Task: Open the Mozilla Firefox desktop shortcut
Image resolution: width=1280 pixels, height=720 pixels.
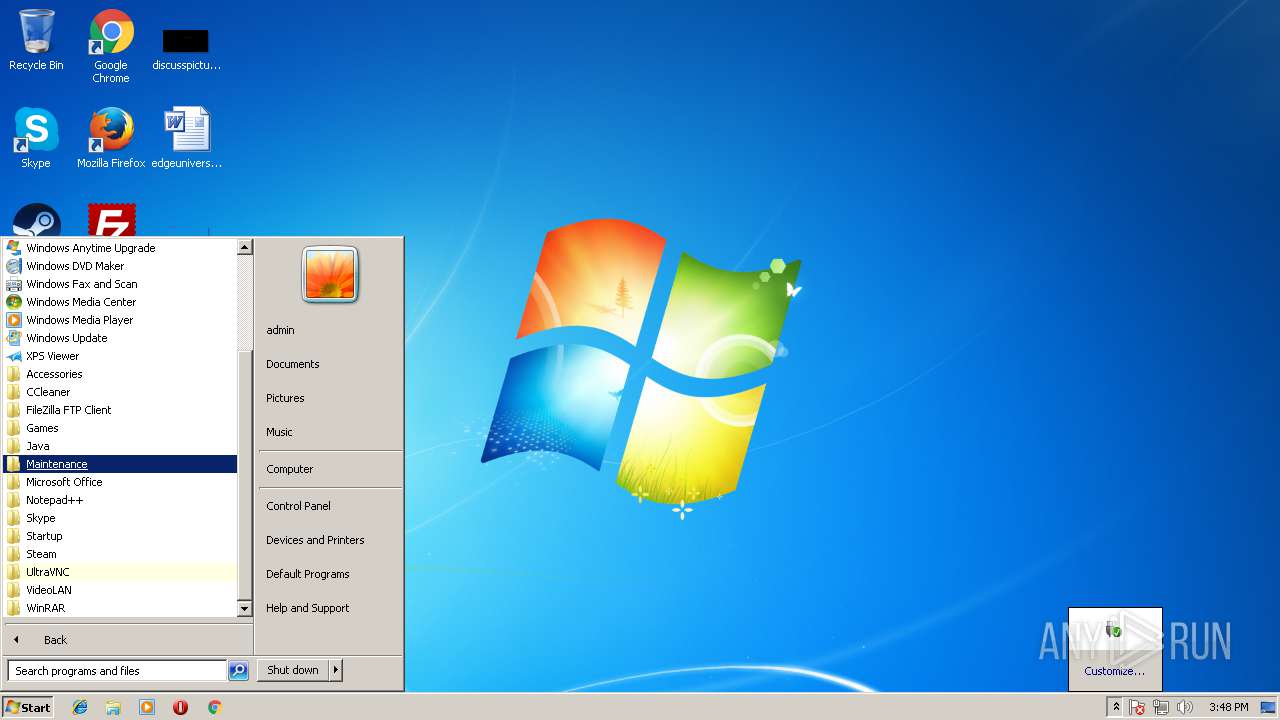Action: coord(111,138)
